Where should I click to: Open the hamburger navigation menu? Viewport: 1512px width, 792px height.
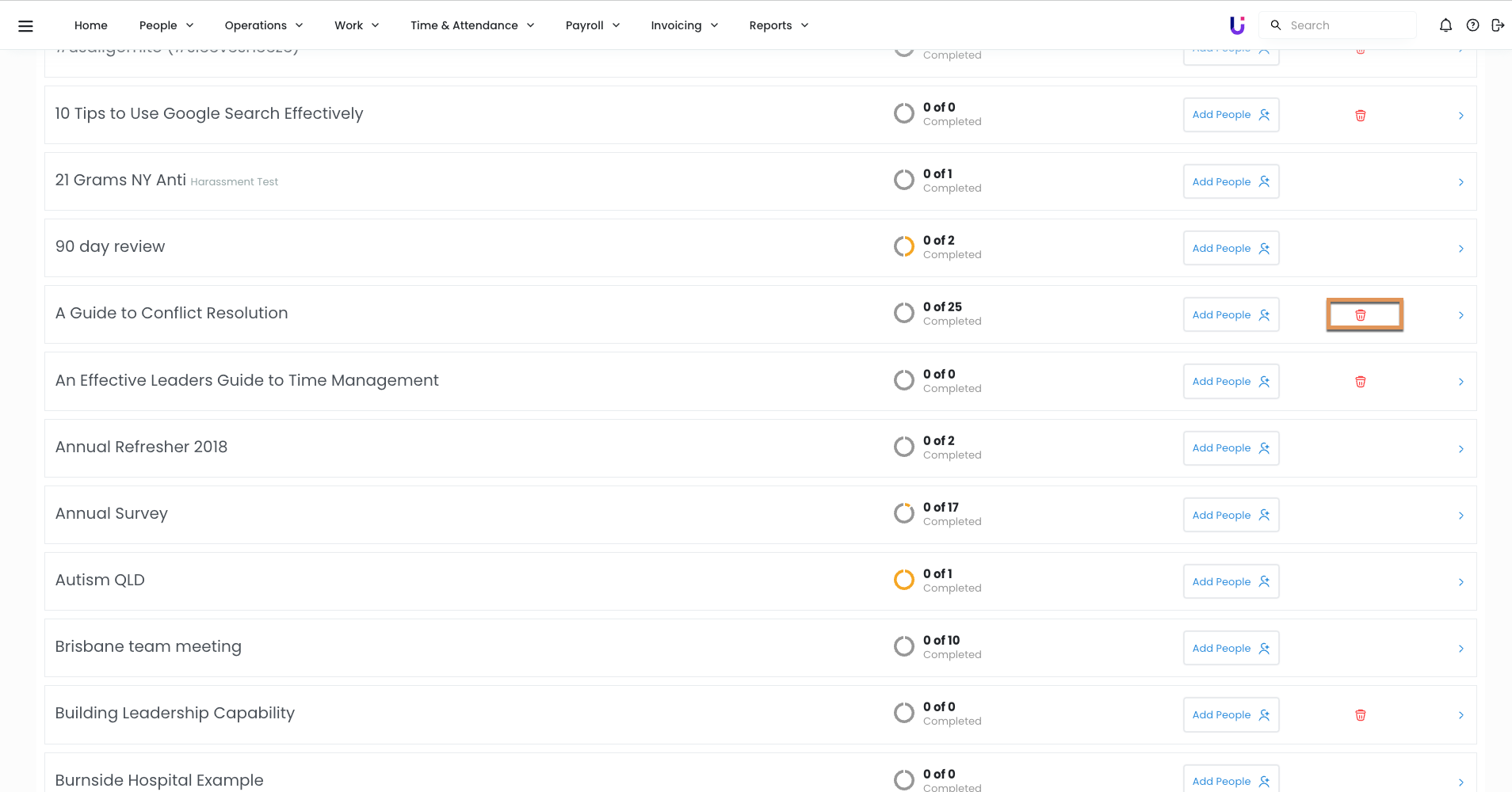coord(25,25)
